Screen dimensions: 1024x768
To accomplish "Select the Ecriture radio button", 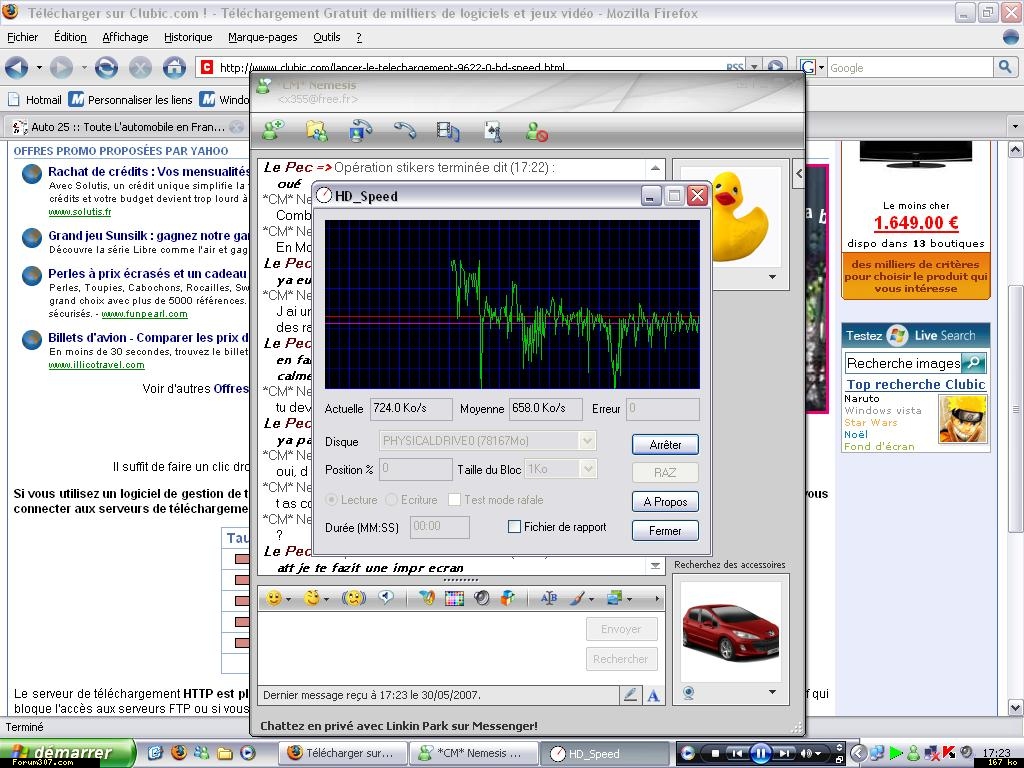I will pos(392,500).
